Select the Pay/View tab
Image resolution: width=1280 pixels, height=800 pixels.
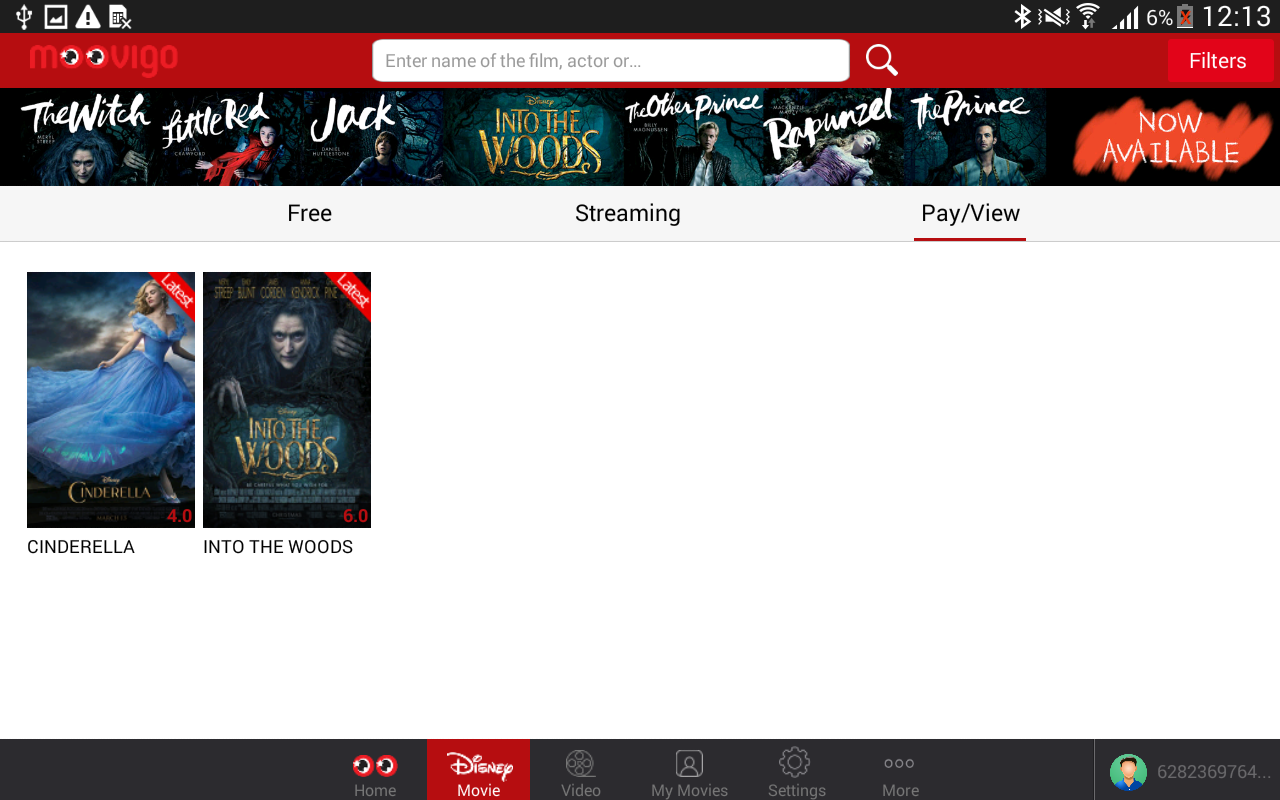click(x=970, y=213)
